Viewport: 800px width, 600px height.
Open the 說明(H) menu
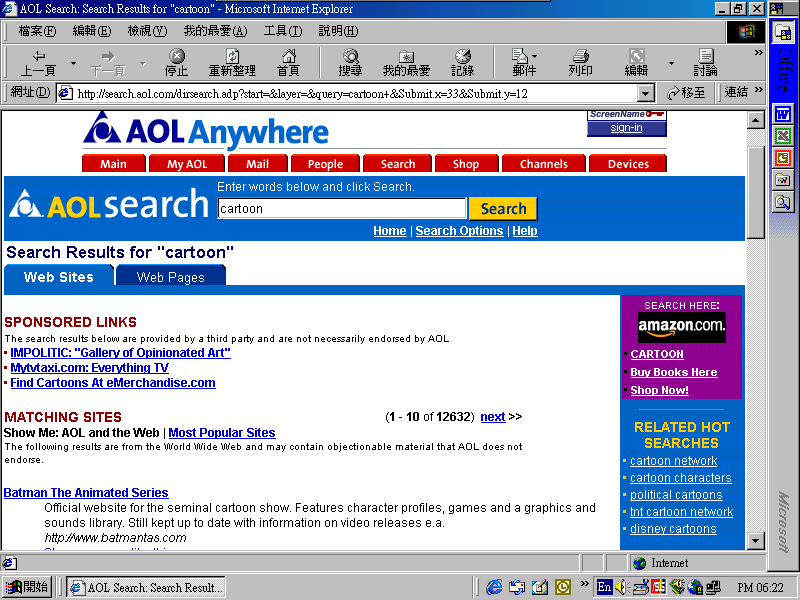(x=338, y=31)
